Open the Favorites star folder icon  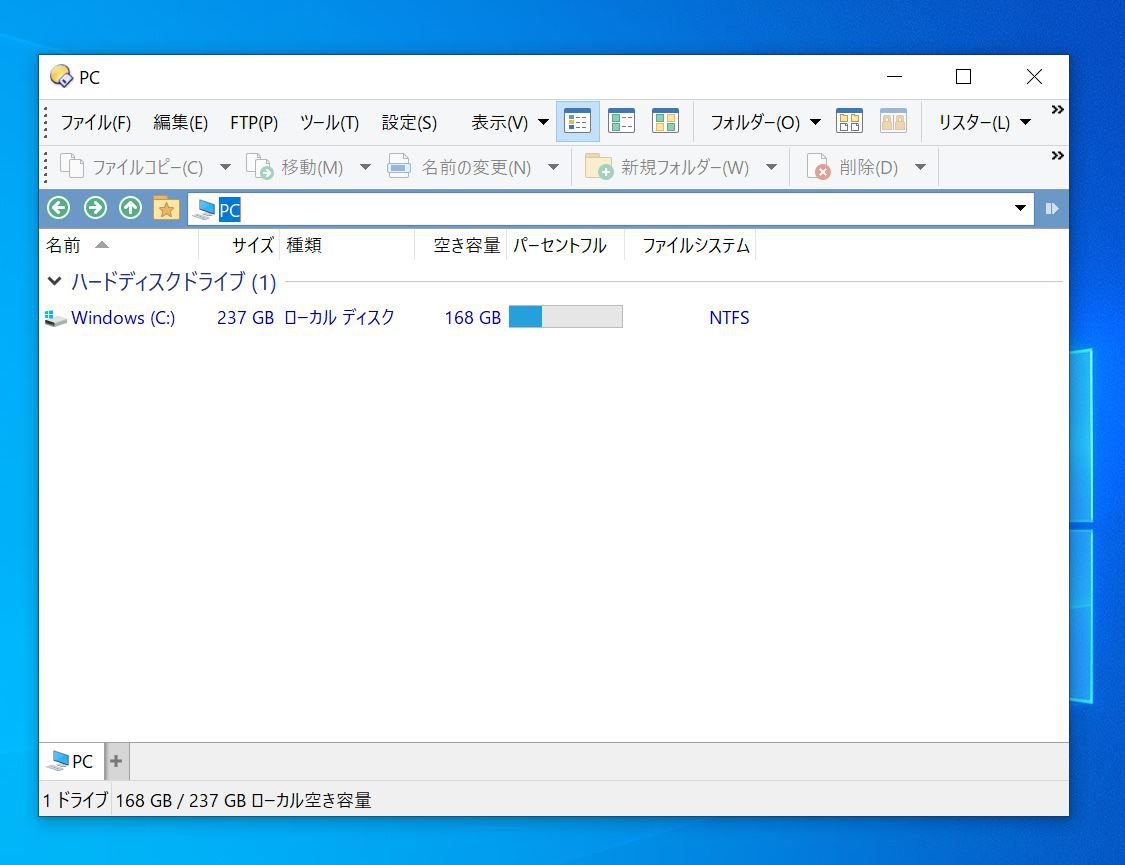pos(166,208)
